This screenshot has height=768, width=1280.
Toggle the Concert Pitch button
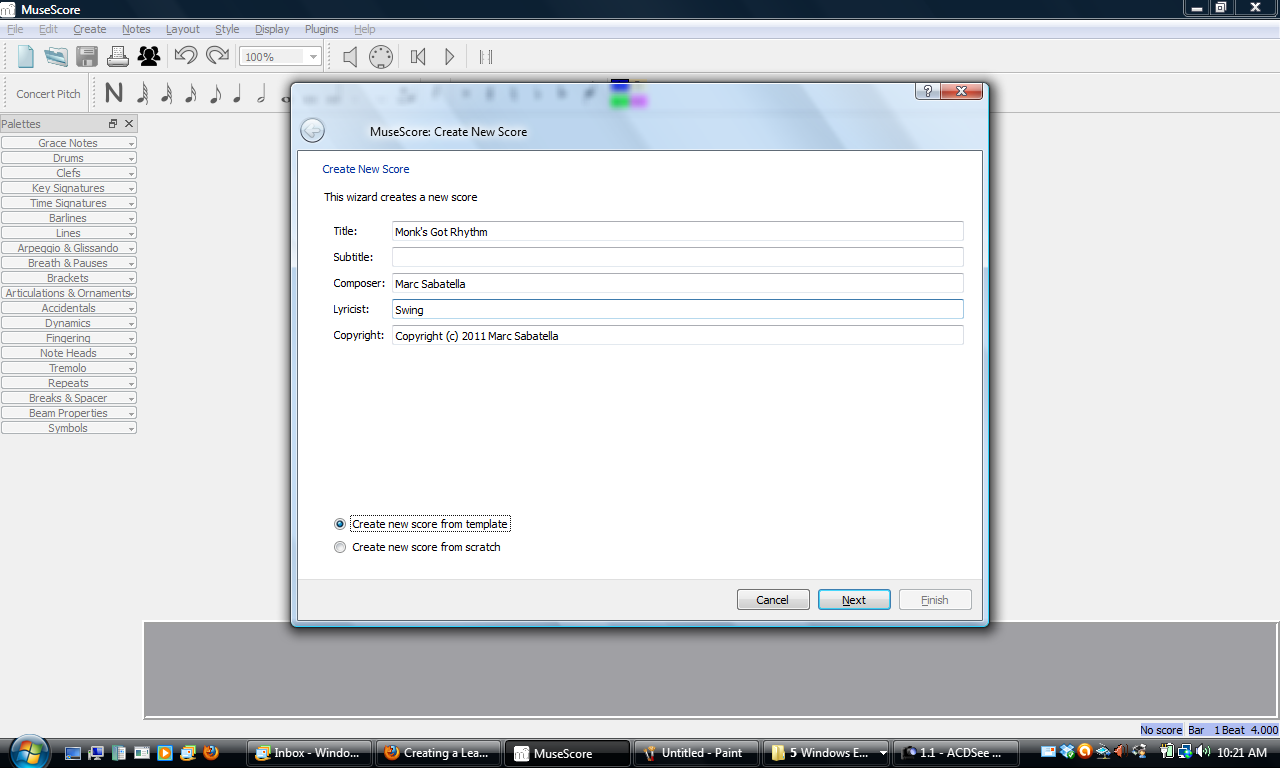click(x=48, y=94)
